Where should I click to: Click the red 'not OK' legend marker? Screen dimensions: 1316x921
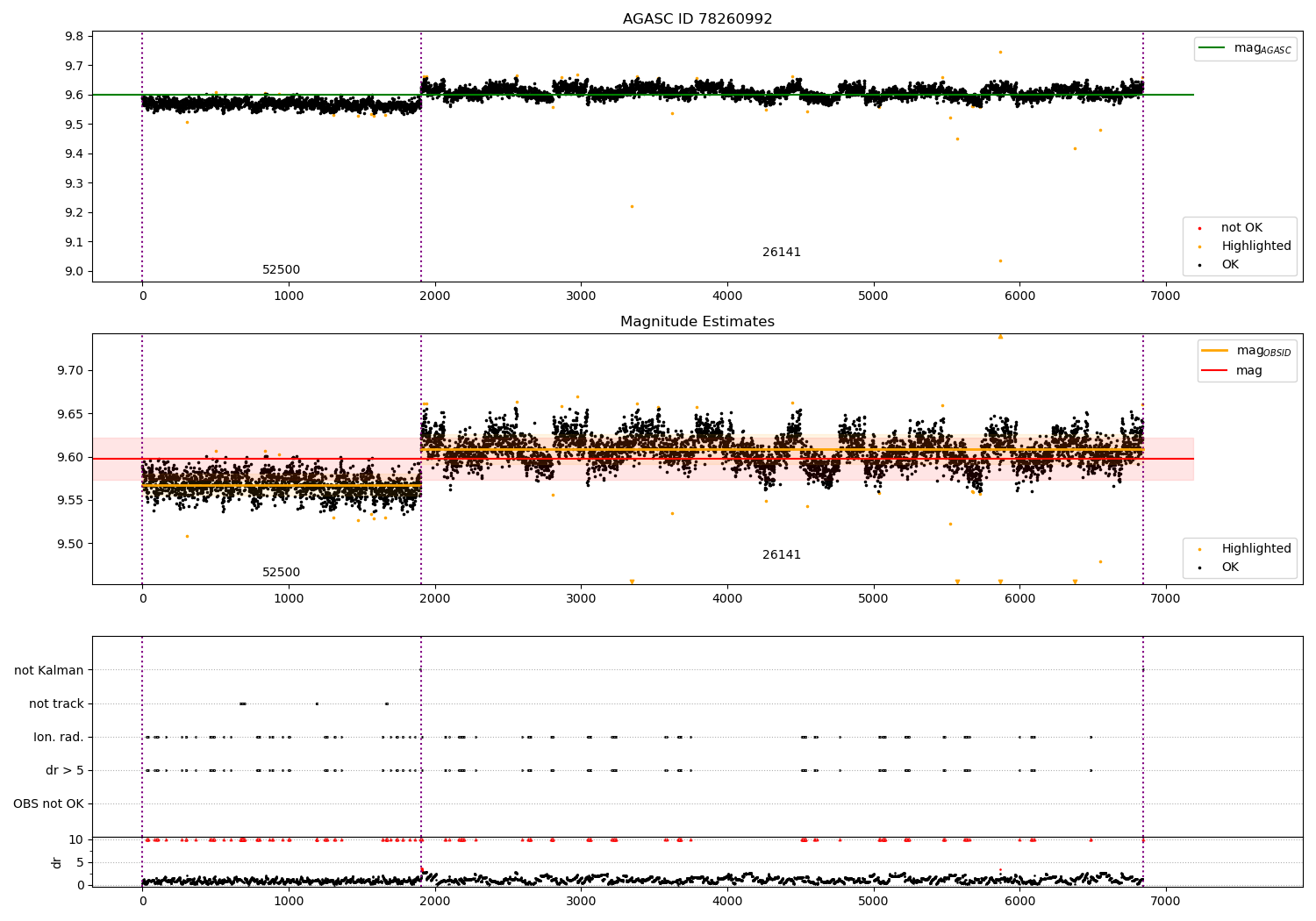1200,228
